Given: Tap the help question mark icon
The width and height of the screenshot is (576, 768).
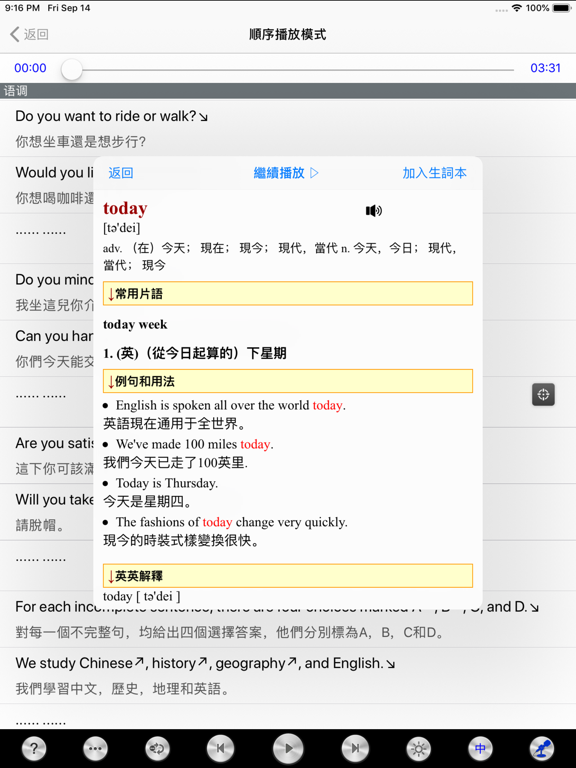Looking at the screenshot, I should click(34, 748).
